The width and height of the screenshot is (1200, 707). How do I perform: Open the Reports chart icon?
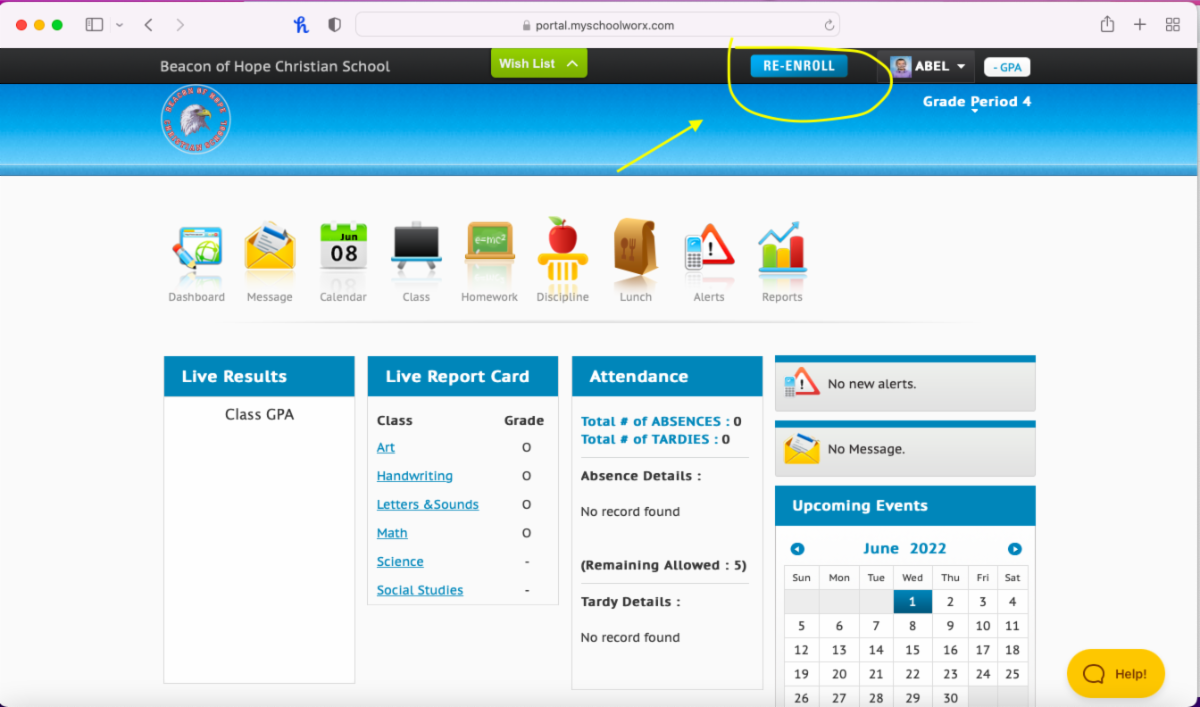coord(782,247)
